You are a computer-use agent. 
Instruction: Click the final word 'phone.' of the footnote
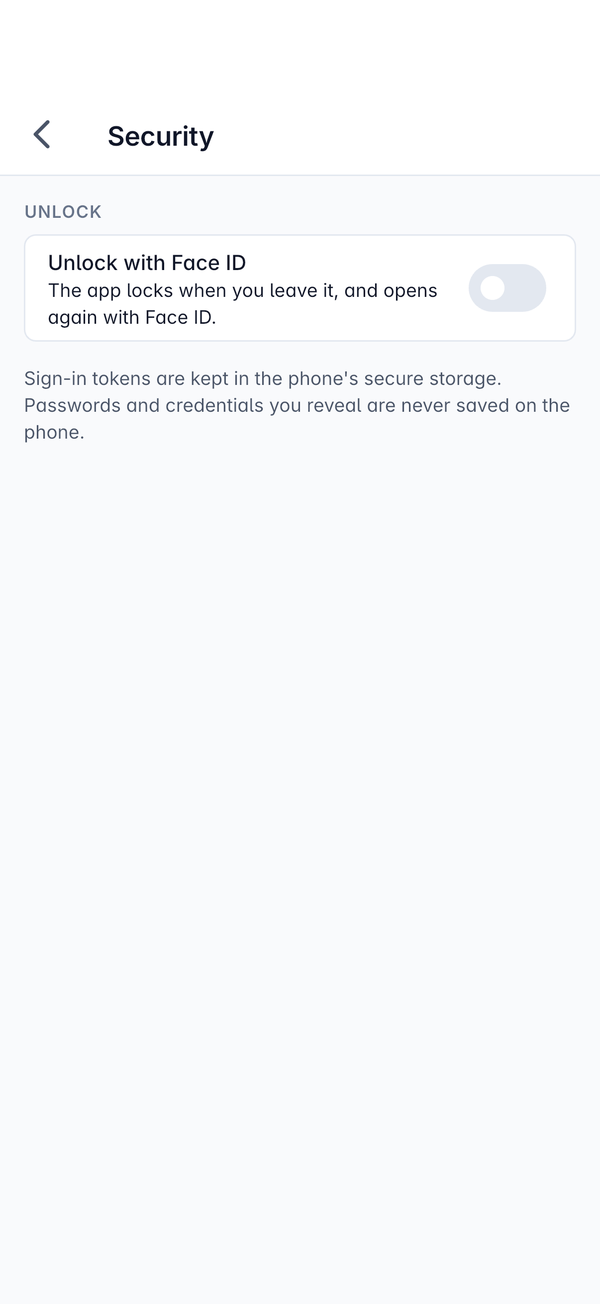click(54, 433)
